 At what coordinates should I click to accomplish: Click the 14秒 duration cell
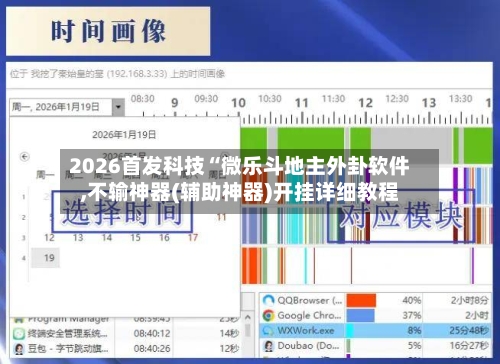pos(229,333)
